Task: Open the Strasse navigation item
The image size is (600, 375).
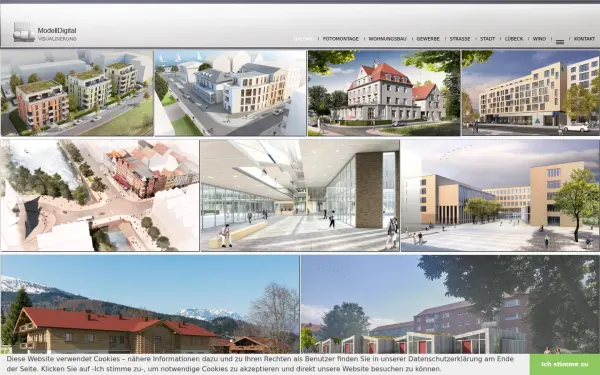Action: click(x=460, y=39)
